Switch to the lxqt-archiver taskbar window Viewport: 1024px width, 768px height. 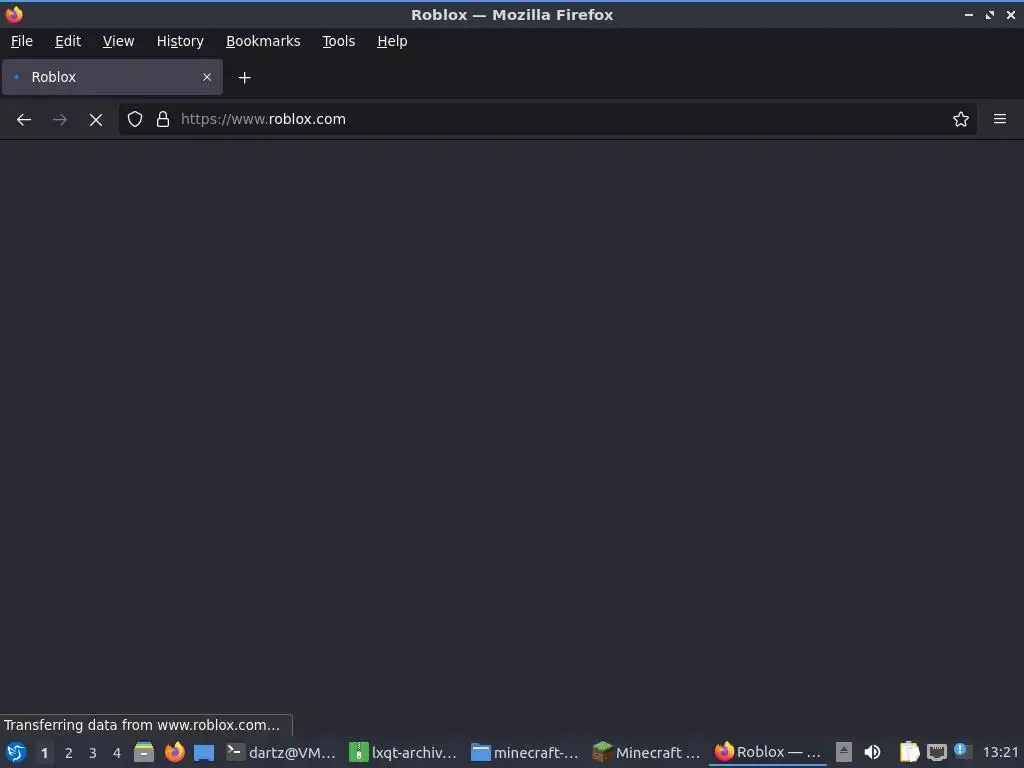(403, 752)
